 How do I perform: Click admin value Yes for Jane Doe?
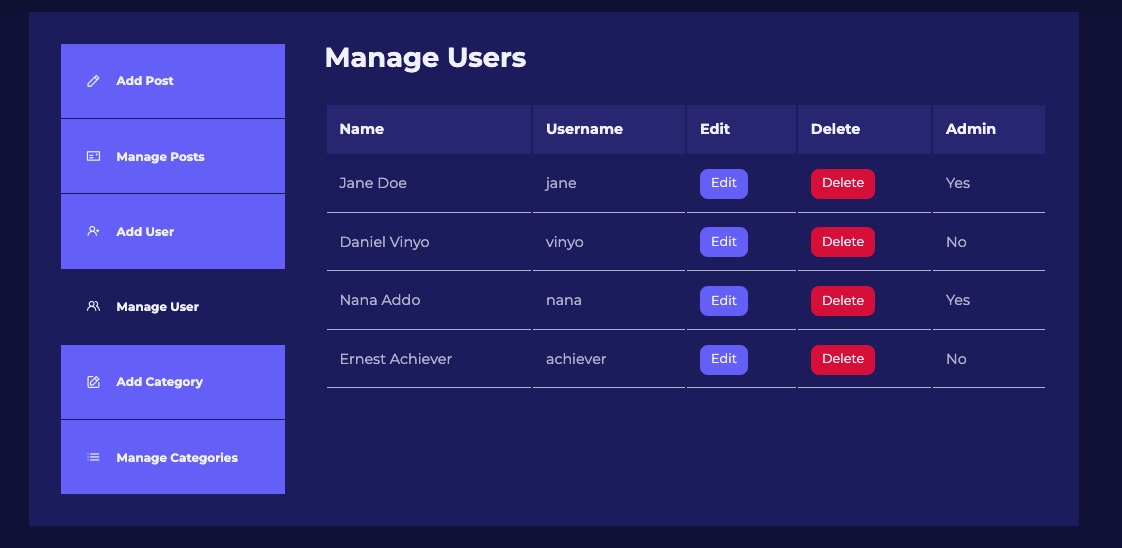click(957, 183)
